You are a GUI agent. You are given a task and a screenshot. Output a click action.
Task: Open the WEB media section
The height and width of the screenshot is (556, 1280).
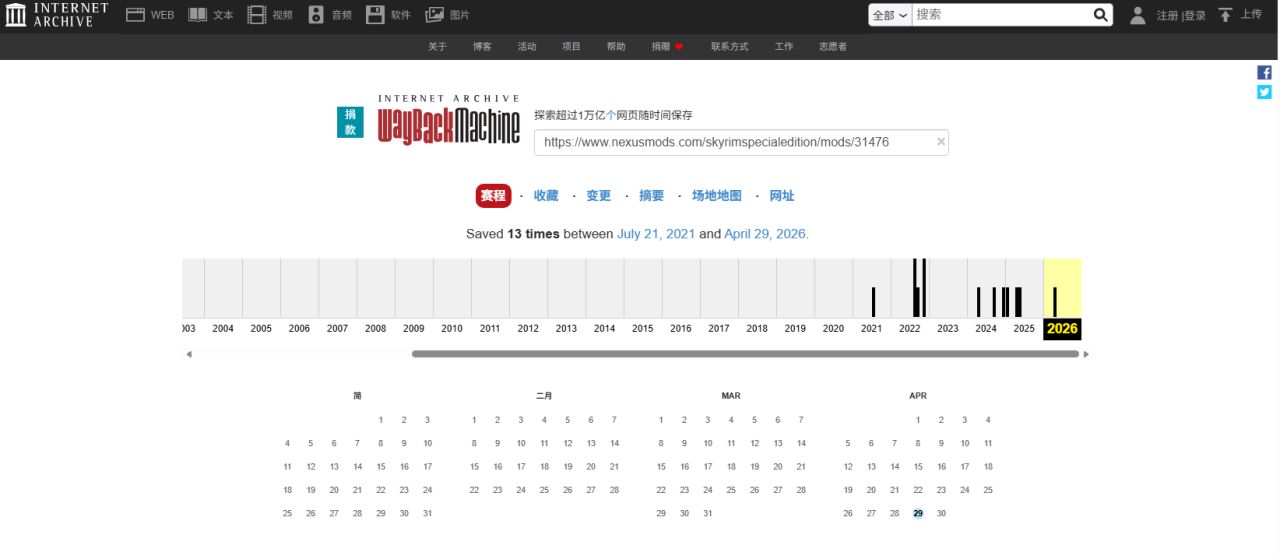(150, 15)
